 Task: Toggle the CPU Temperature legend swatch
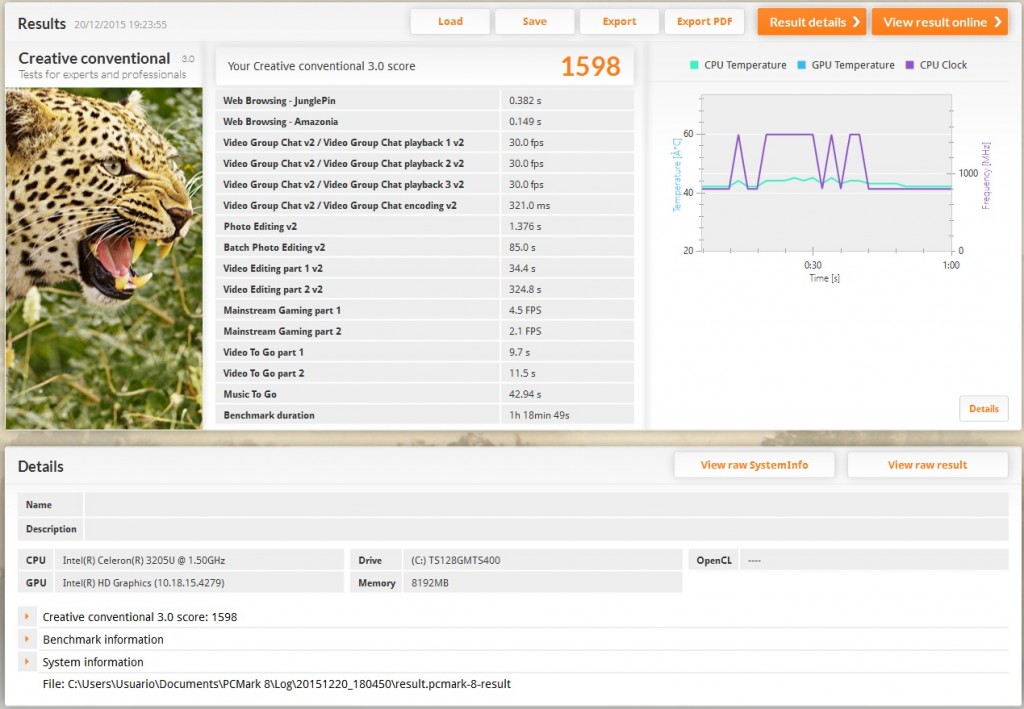695,65
